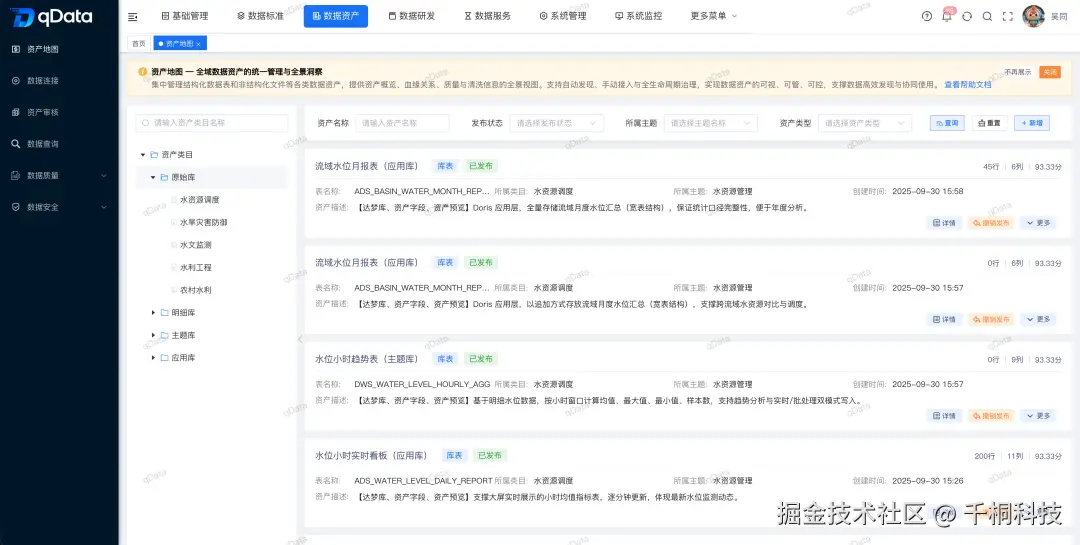Open the 所属主题 dropdown
Viewport: 1080px width, 545px height.
pyautogui.click(x=710, y=123)
